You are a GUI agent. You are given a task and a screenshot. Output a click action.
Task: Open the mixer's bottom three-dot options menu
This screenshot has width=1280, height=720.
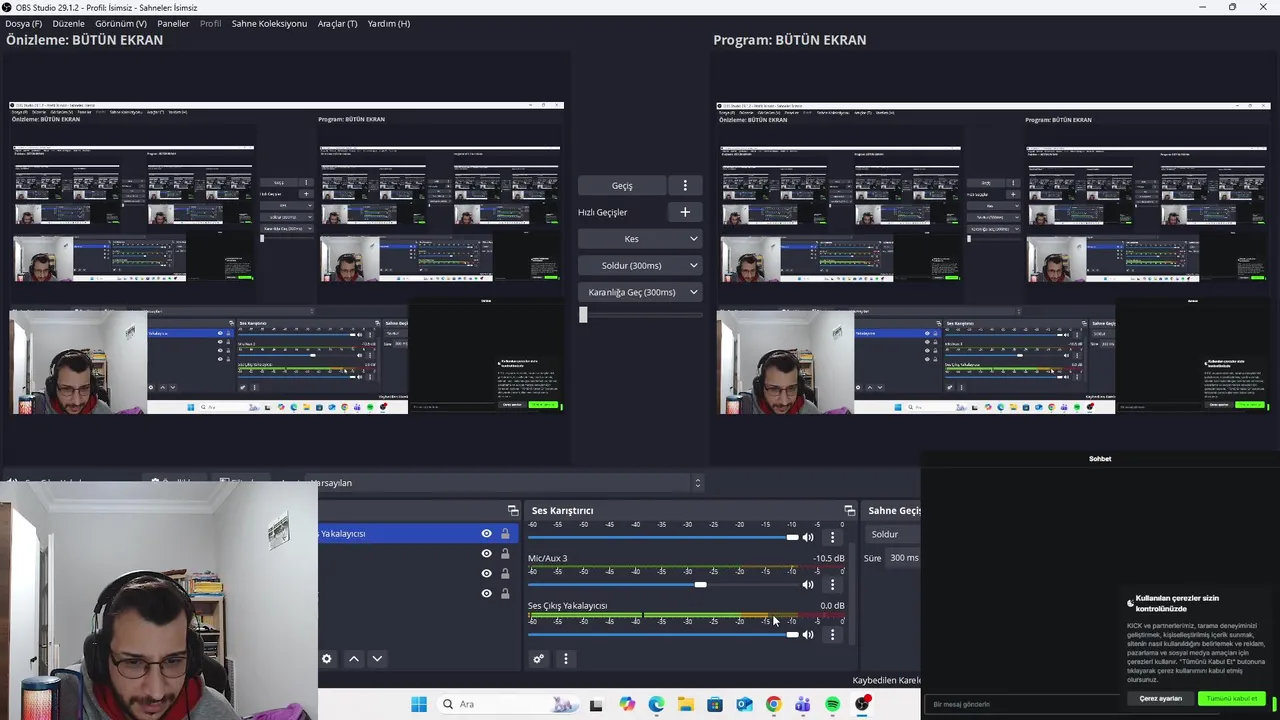[566, 659]
